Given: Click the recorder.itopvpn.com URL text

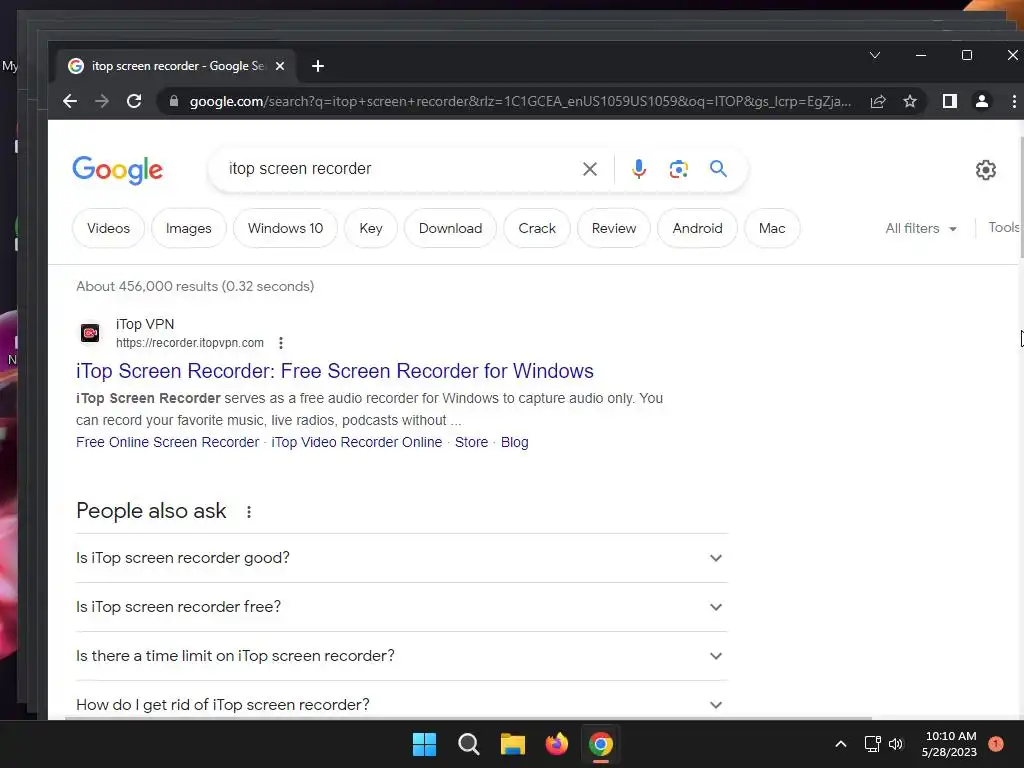Looking at the screenshot, I should tap(190, 343).
